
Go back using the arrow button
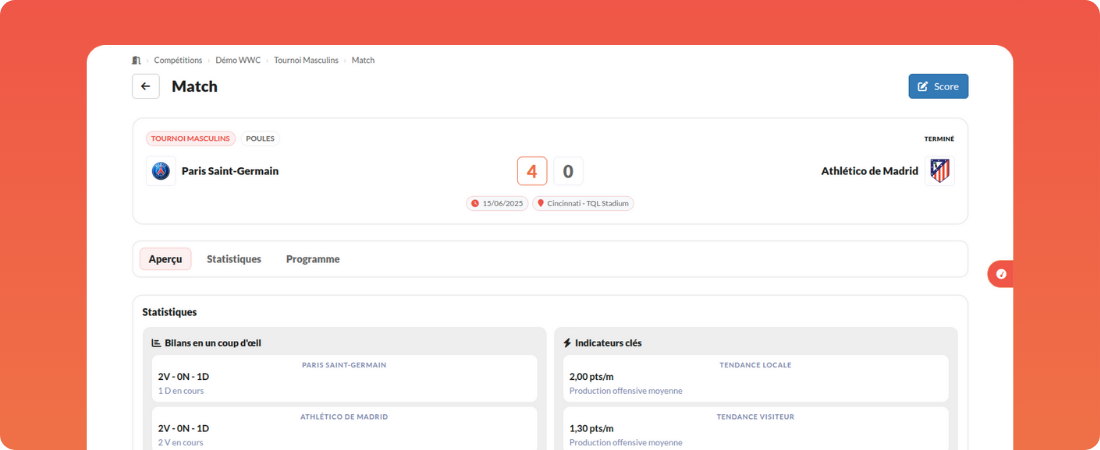(146, 86)
